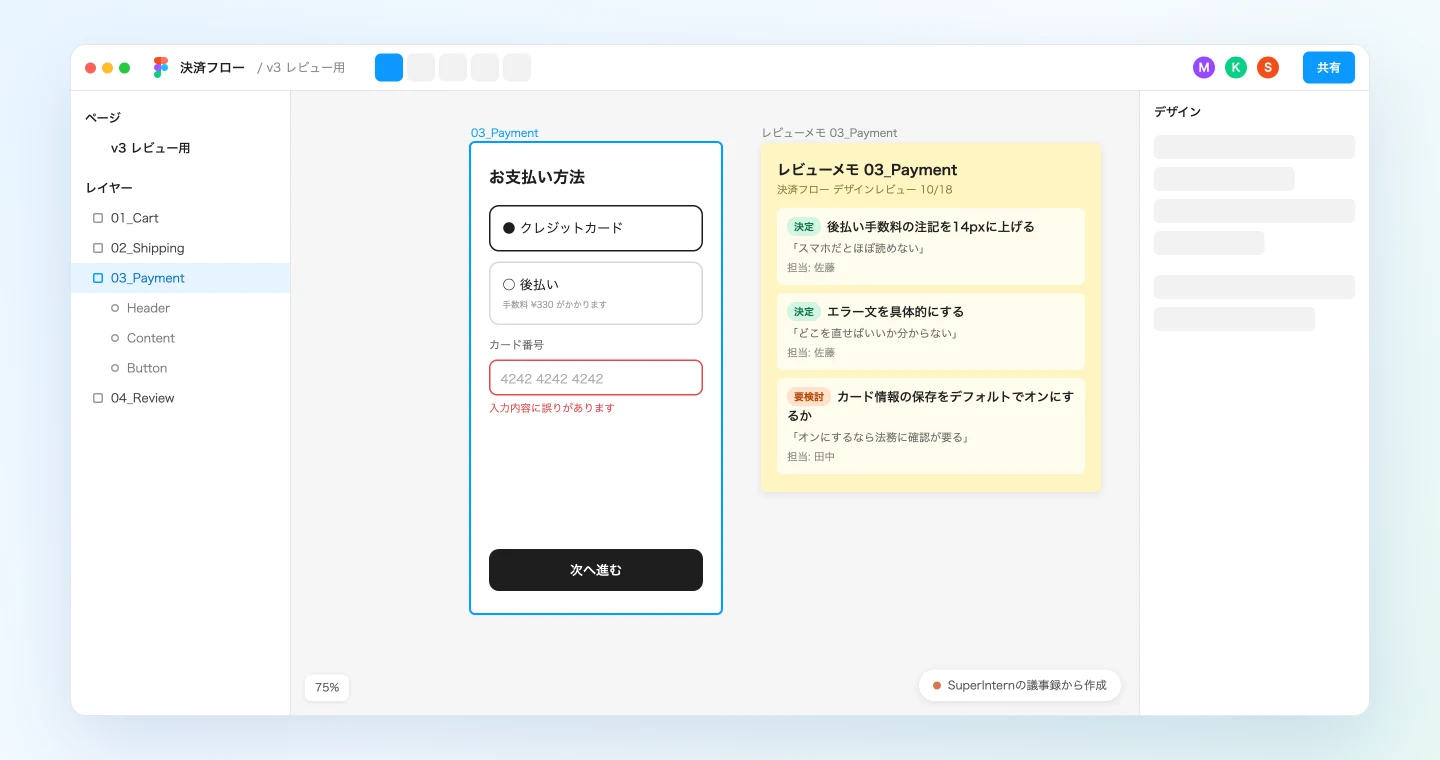Click the 決済フロー file title

click(212, 68)
